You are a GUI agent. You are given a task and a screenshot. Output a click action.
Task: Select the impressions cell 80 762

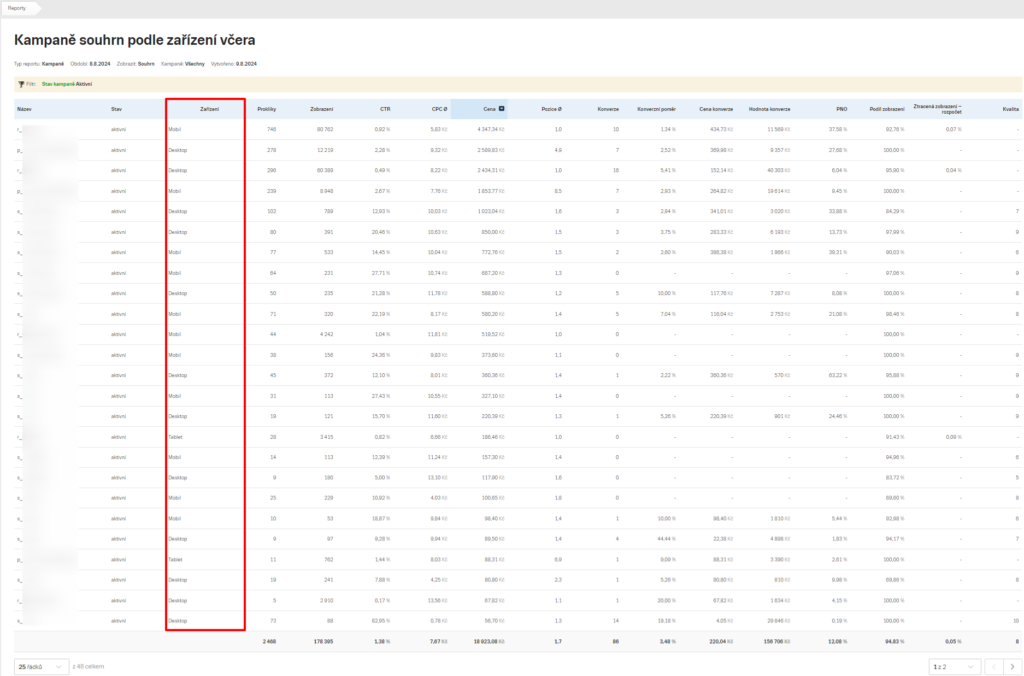pos(325,129)
